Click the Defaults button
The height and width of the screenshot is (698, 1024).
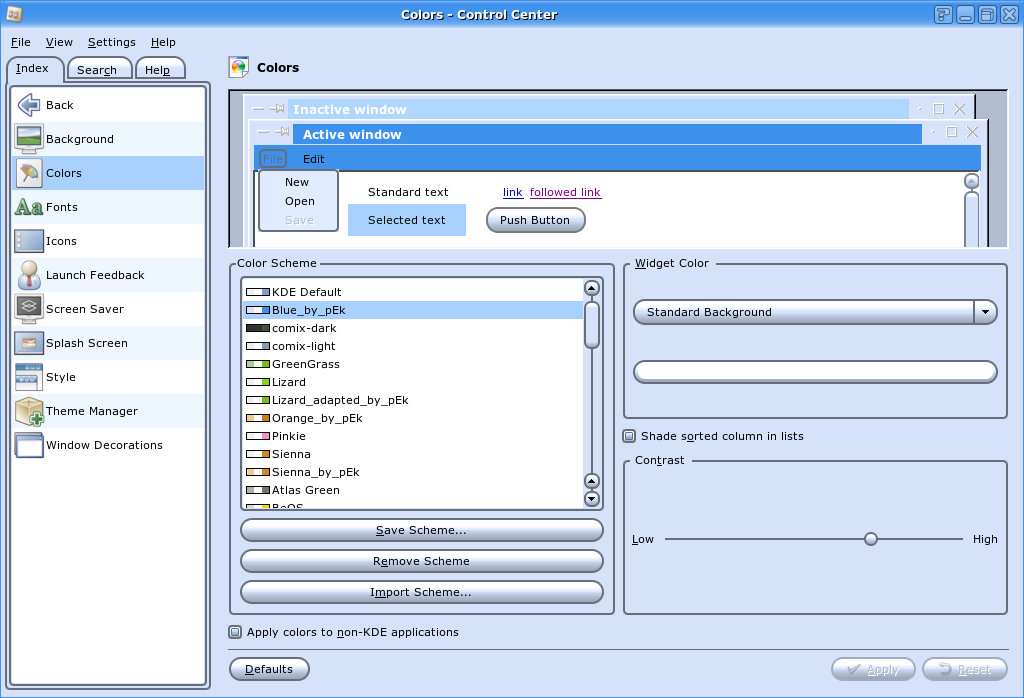pyautogui.click(x=269, y=669)
